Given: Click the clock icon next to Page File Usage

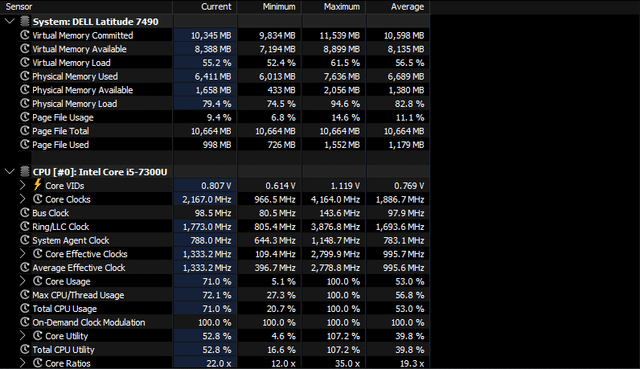Looking at the screenshot, I should 25,117.
